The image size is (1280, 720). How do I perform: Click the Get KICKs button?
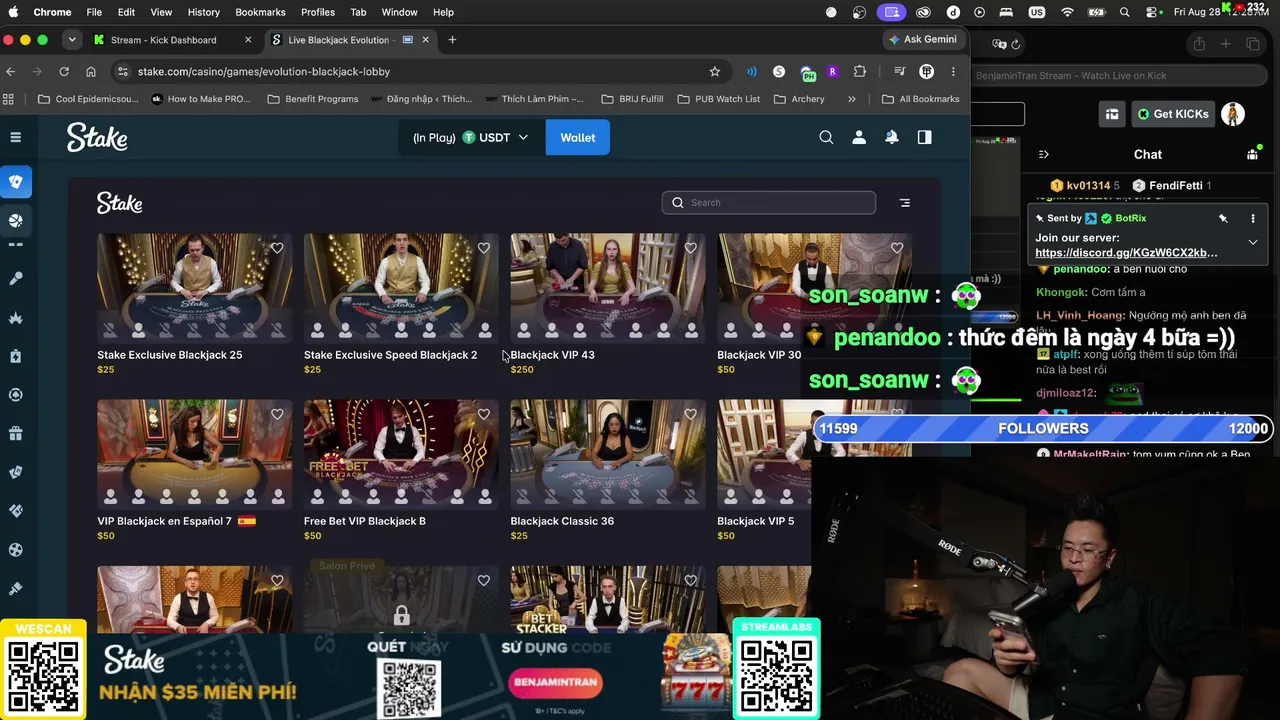[x=1173, y=114]
